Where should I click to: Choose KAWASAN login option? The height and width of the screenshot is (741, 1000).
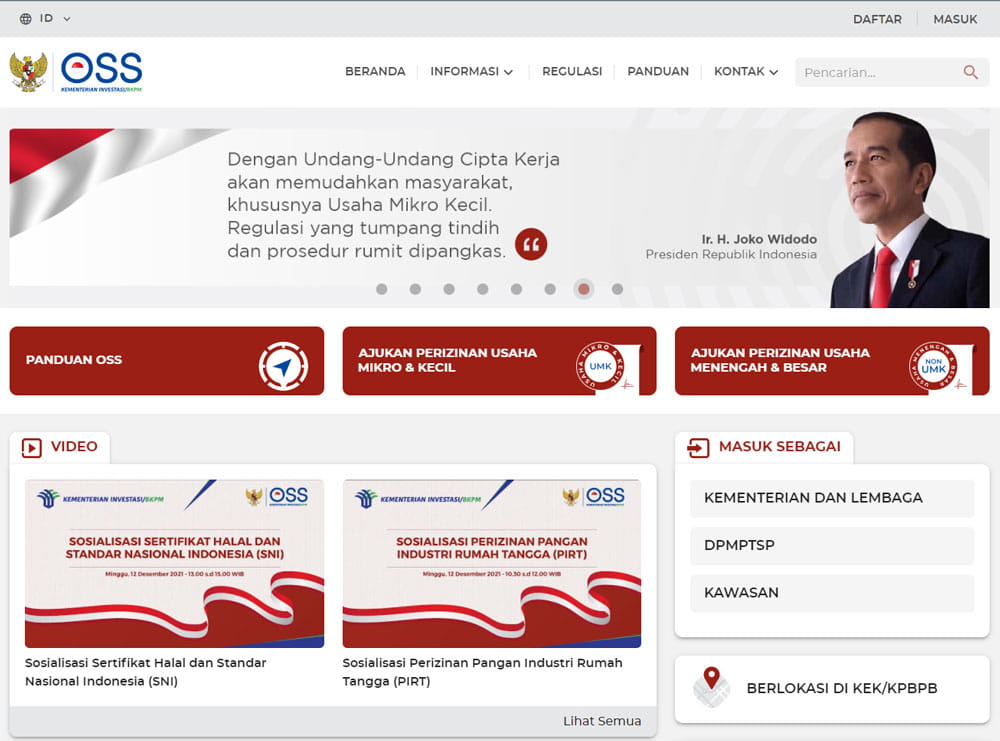tap(832, 593)
